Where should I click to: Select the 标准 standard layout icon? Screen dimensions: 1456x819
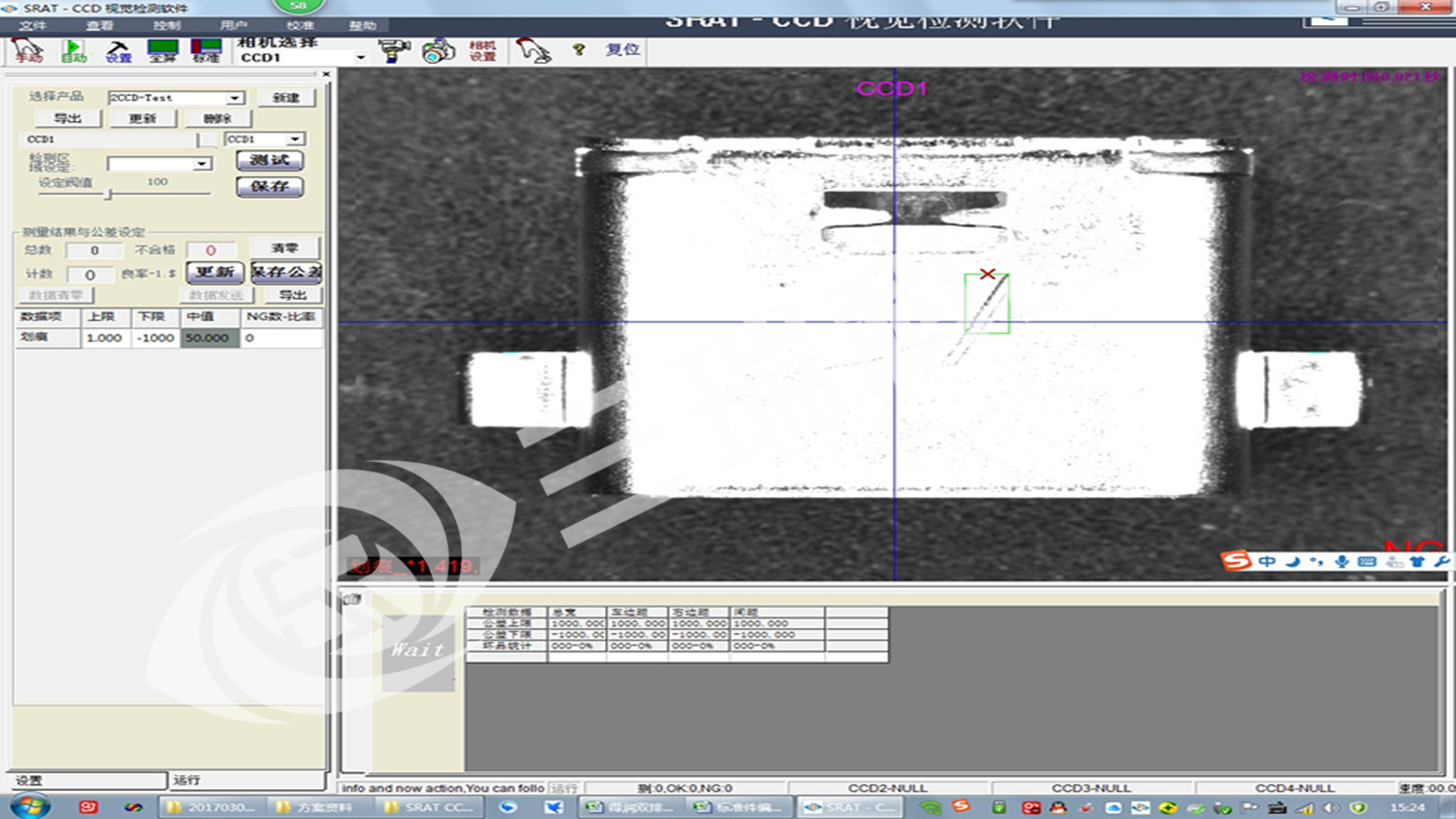pos(206,50)
